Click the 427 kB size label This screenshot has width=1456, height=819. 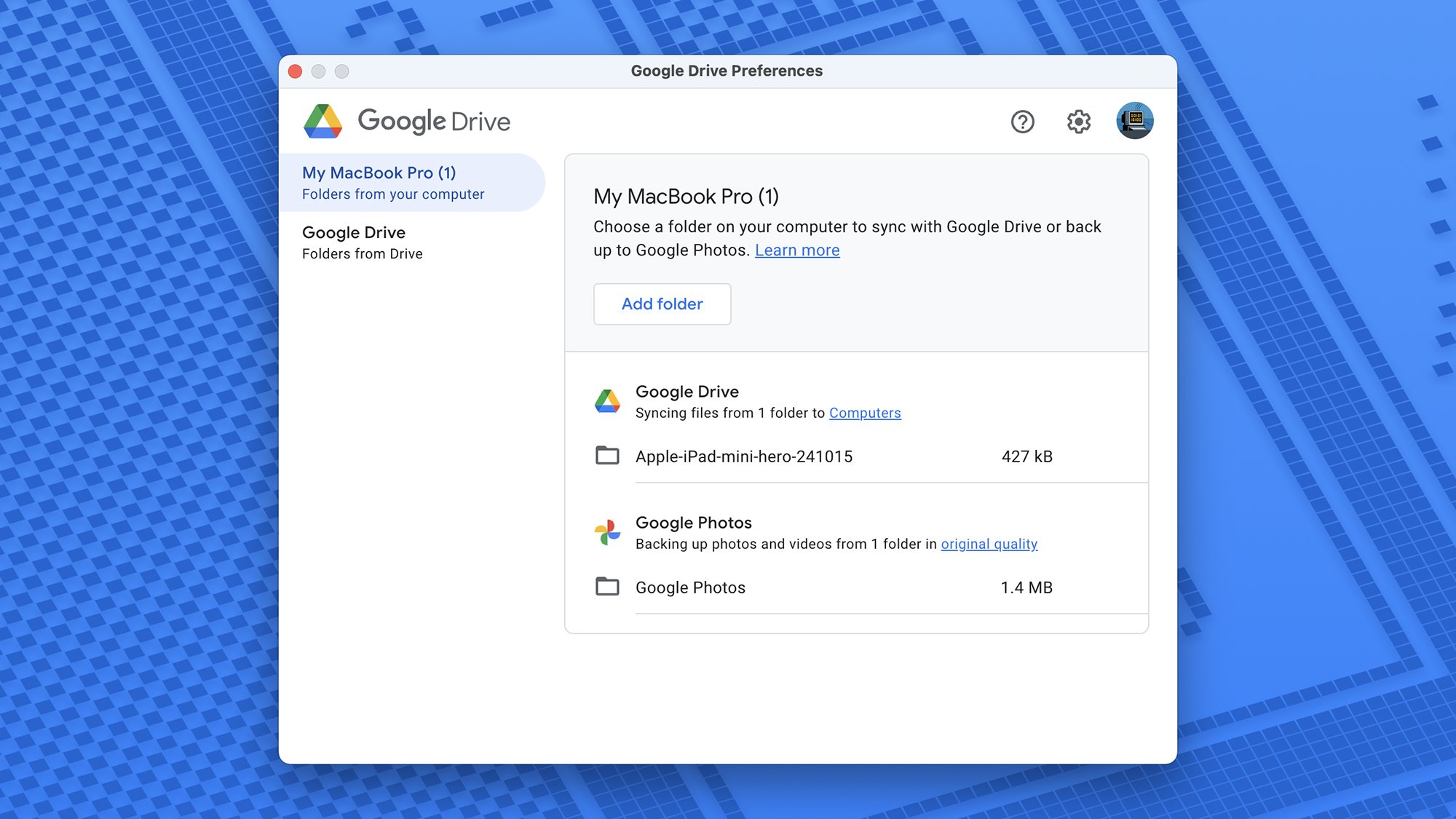pyautogui.click(x=1026, y=457)
